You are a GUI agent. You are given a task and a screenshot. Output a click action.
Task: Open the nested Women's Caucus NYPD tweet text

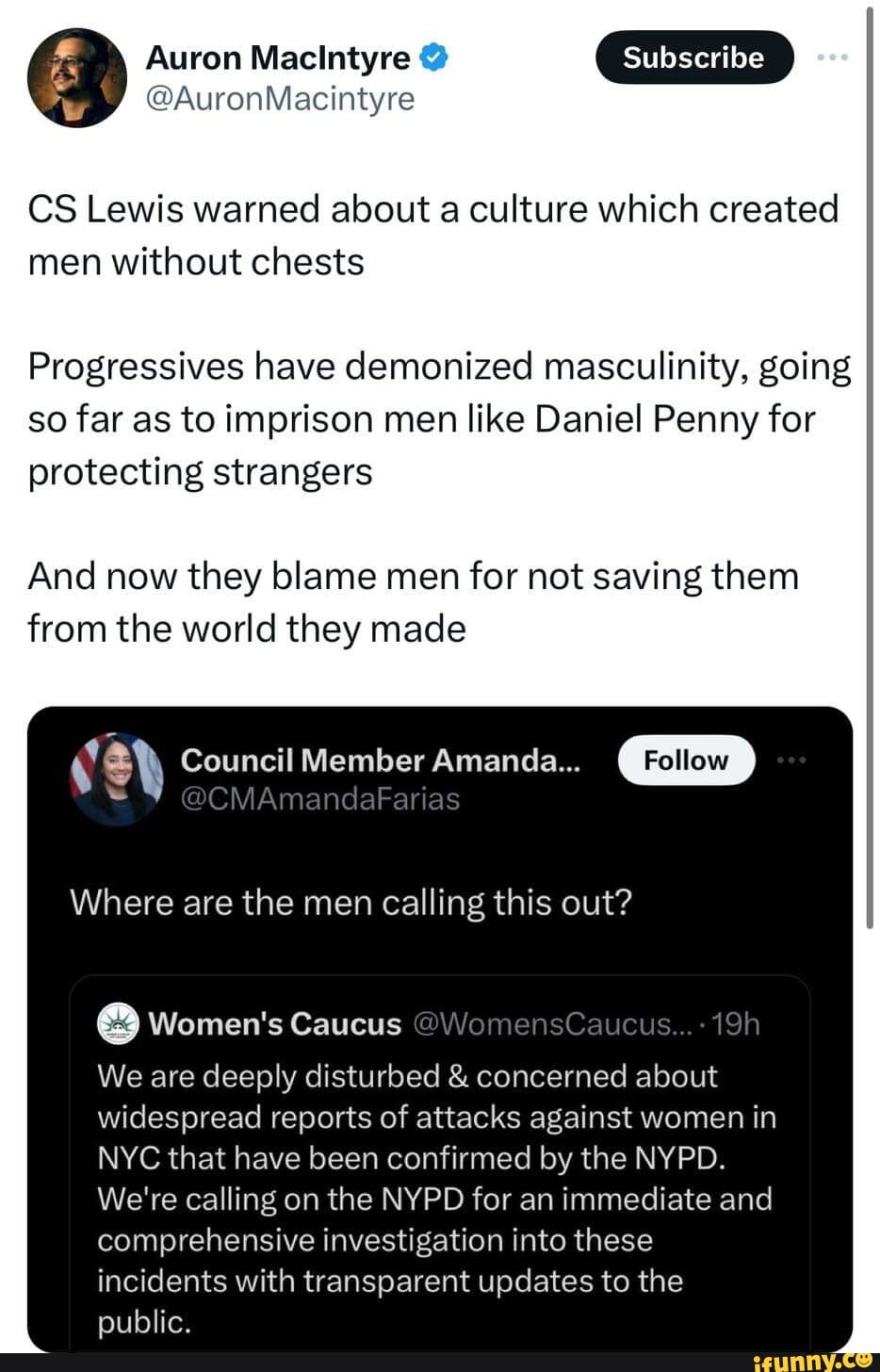(x=435, y=1199)
